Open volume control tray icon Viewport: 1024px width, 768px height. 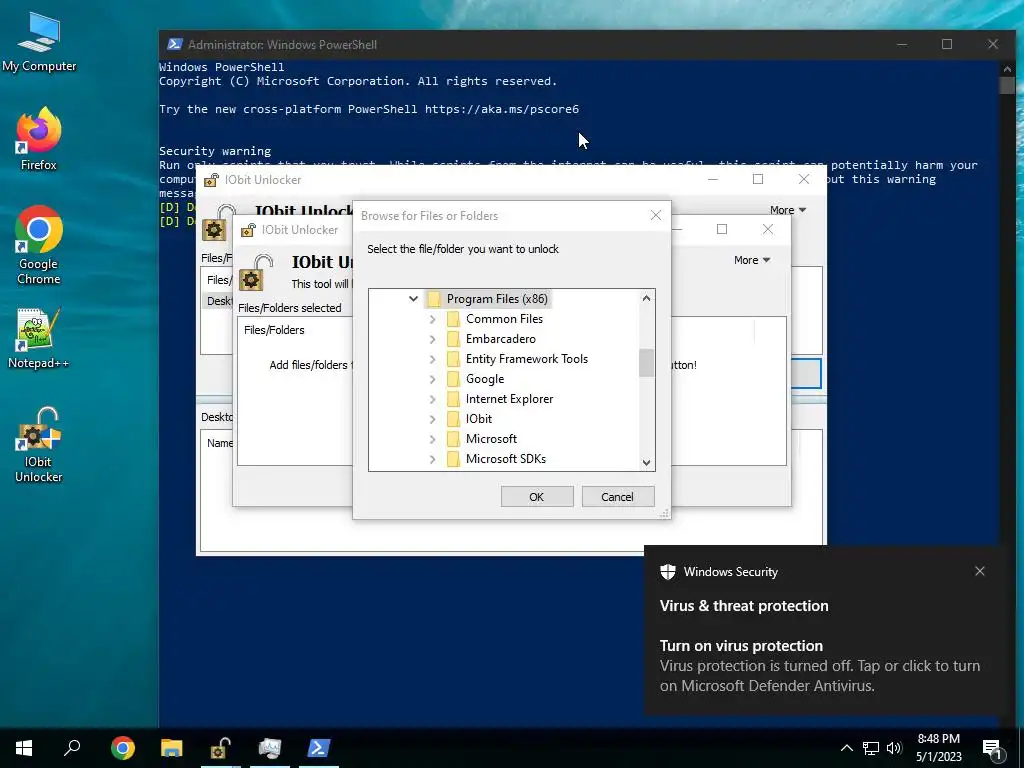pos(894,748)
